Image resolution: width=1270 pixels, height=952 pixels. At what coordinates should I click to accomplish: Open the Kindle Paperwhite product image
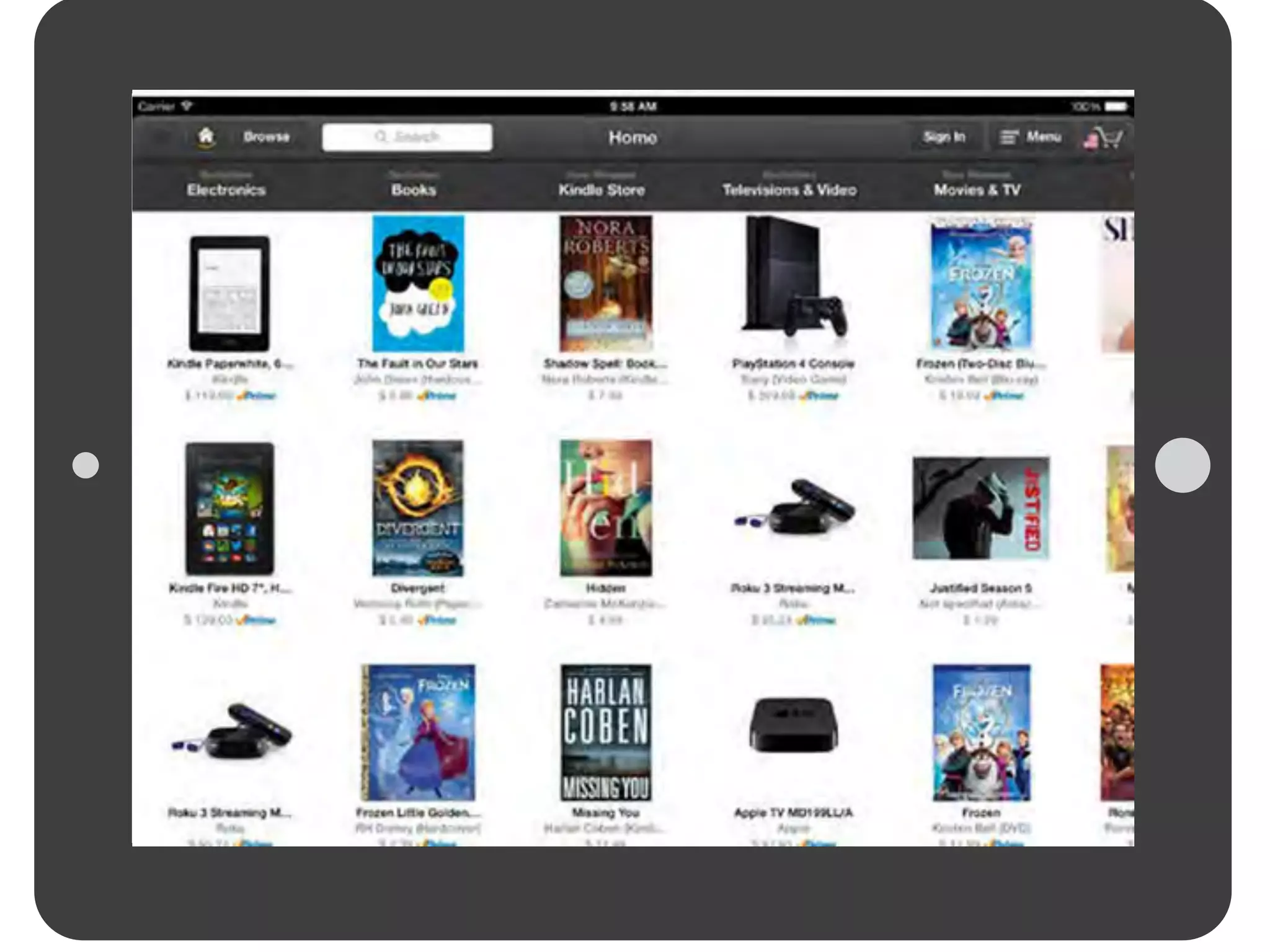point(229,293)
